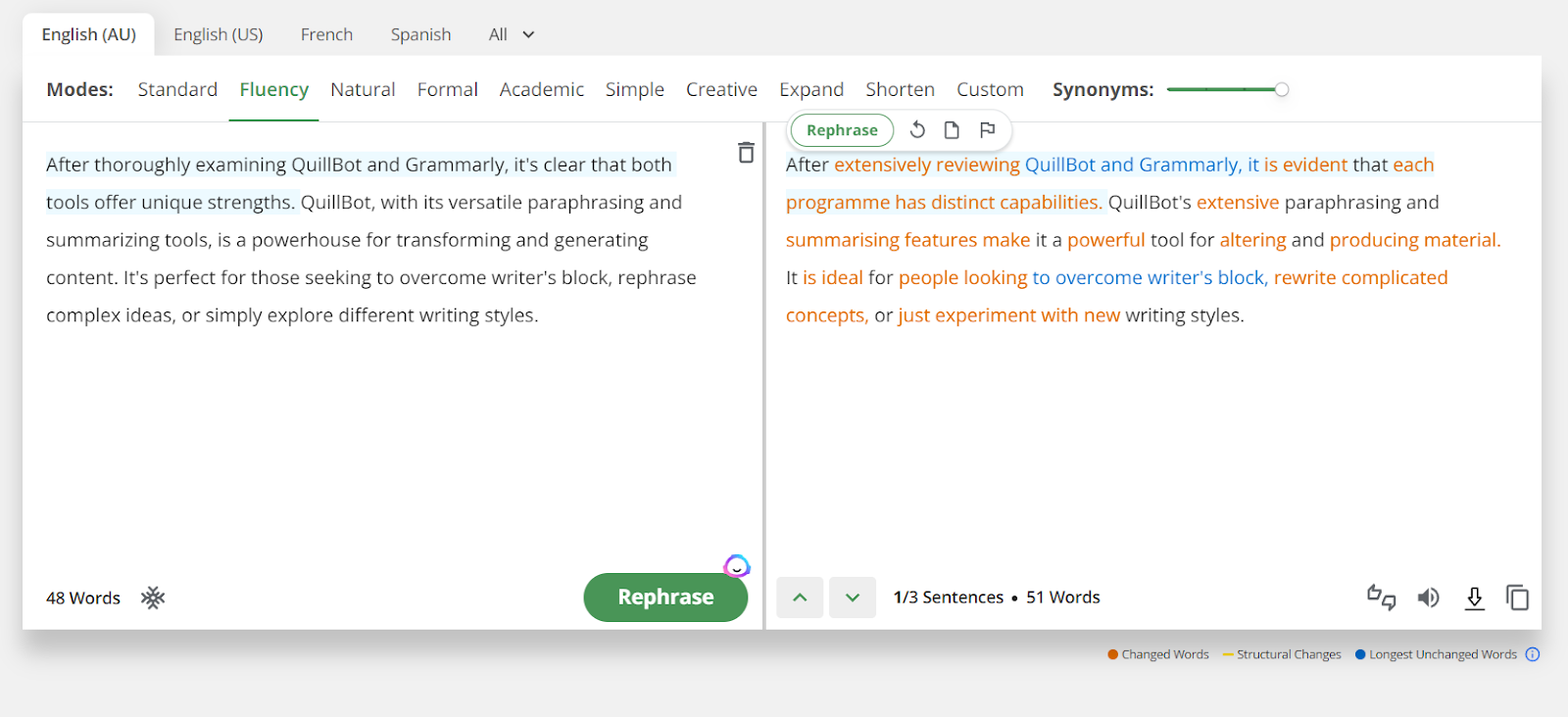
Task: Choose Academic mode
Action: click(x=542, y=89)
